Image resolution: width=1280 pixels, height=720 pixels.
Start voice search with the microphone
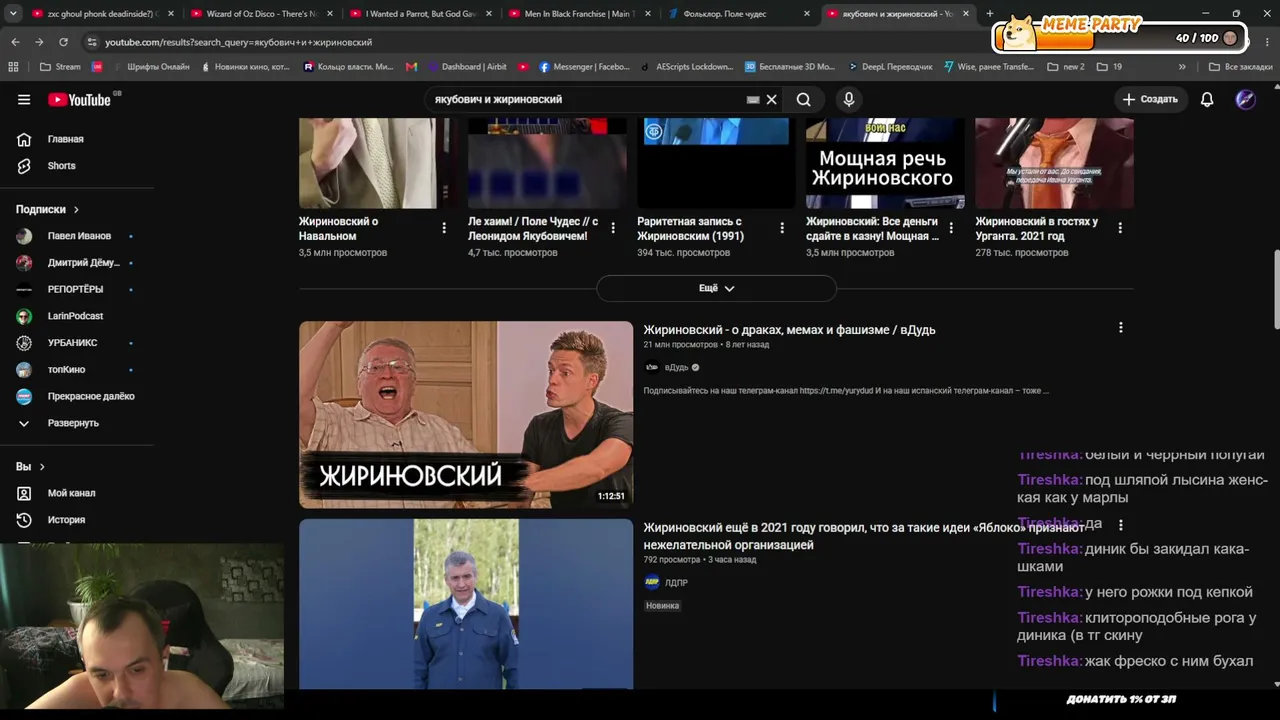[849, 99]
